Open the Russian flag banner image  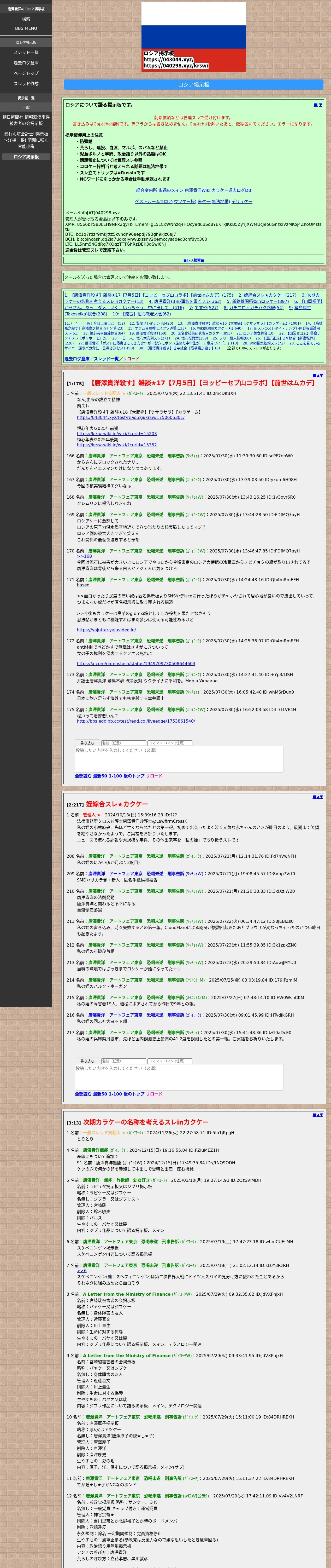193,37
